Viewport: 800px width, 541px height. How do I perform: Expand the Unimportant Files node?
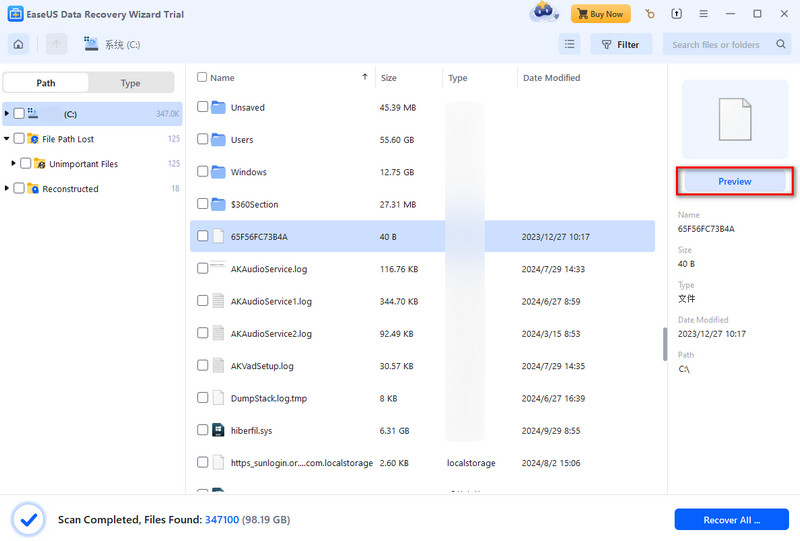point(14,164)
